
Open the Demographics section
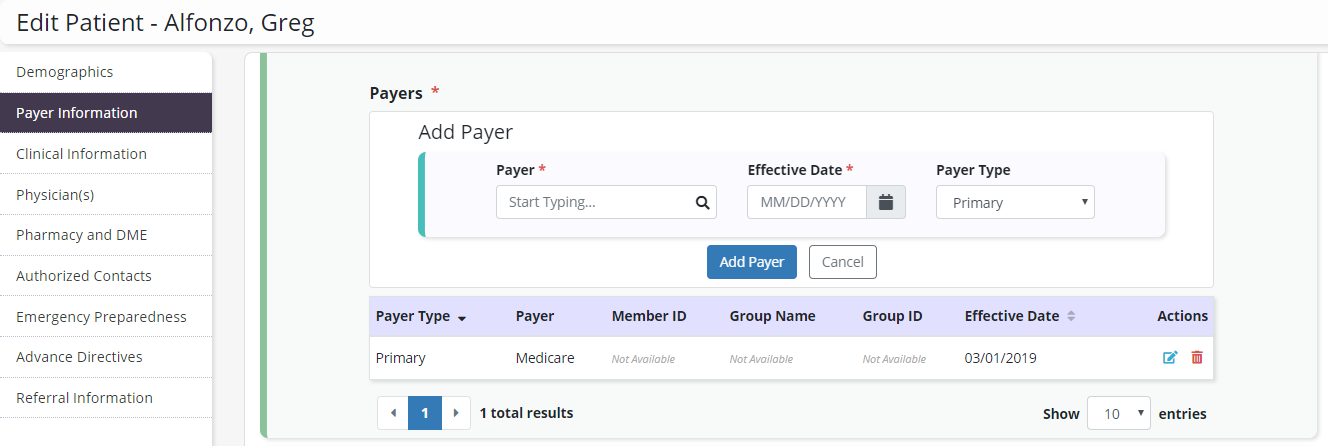[x=65, y=72]
